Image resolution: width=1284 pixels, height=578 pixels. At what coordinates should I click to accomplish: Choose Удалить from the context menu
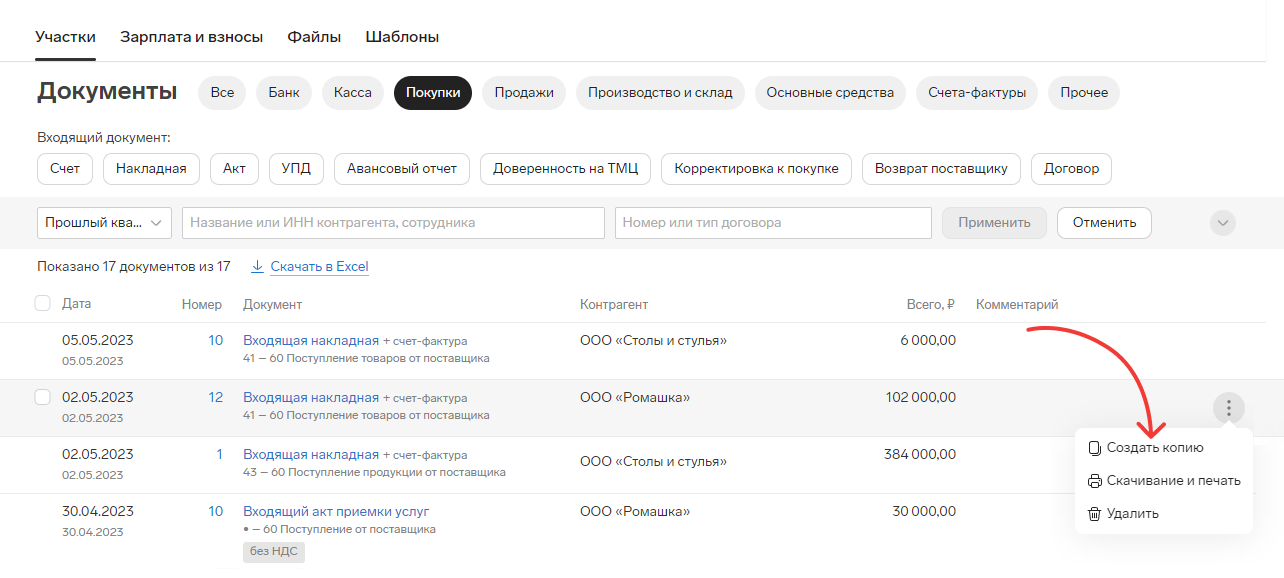(1133, 514)
